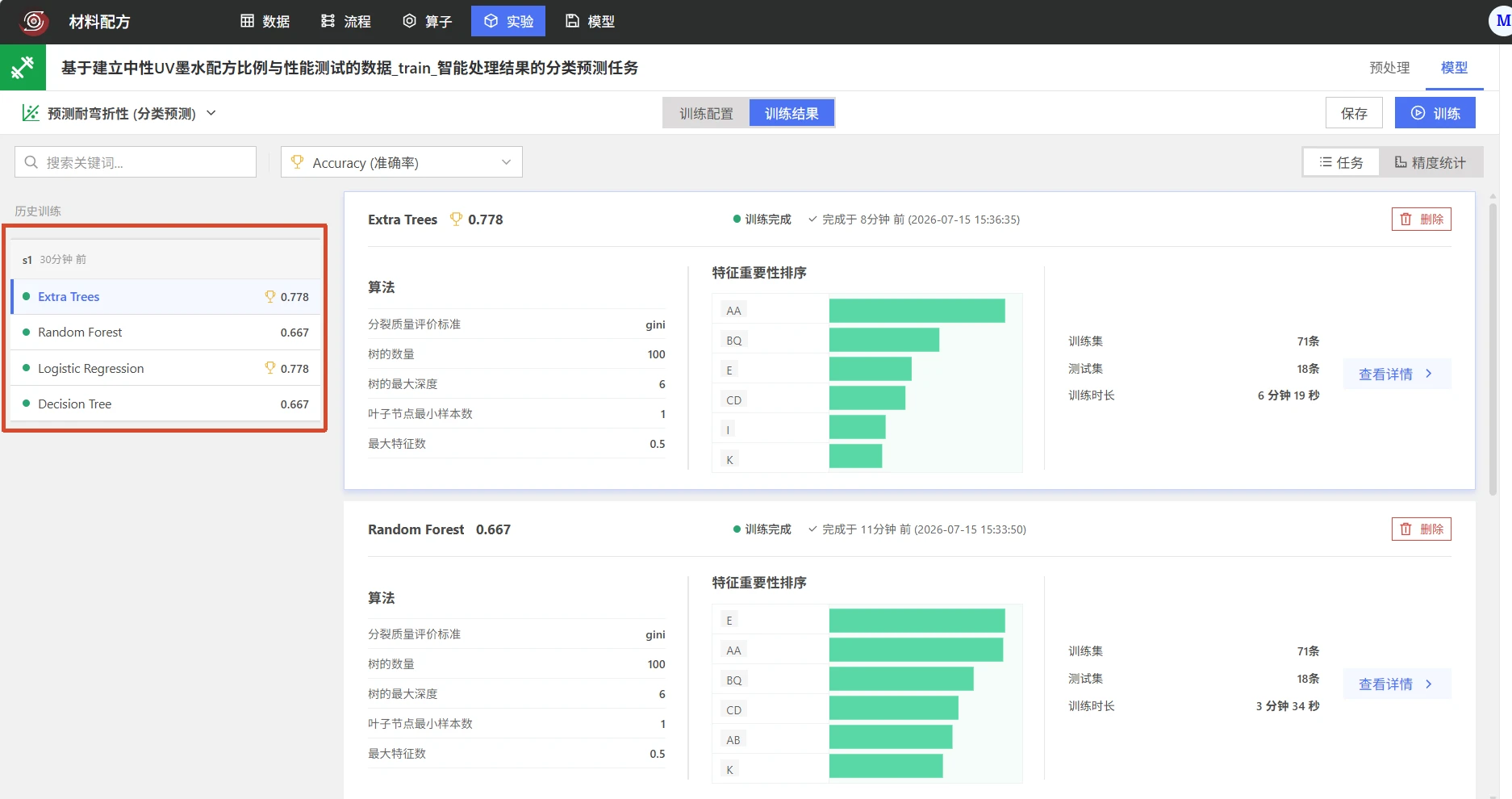Switch to 训练配置 view
Screen dimensions: 1512x799
click(706, 114)
